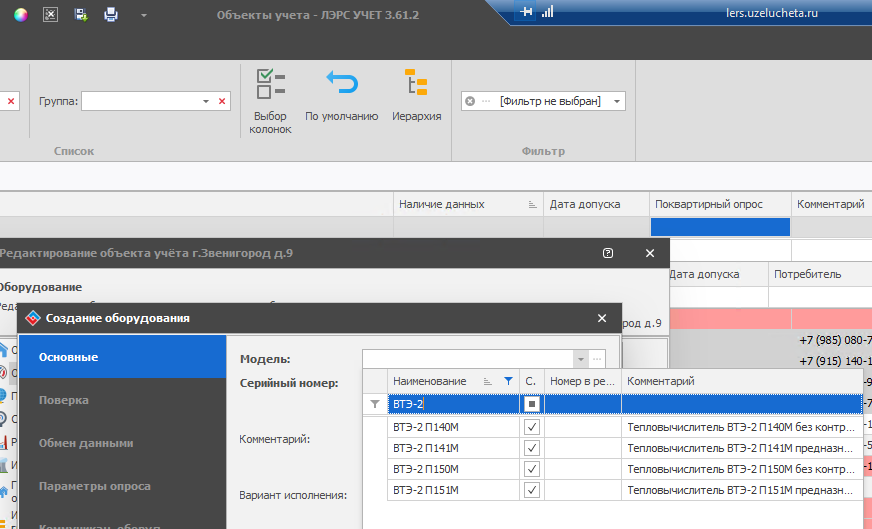Click the С. column header
Screen dimensions: 872x529
point(531,381)
